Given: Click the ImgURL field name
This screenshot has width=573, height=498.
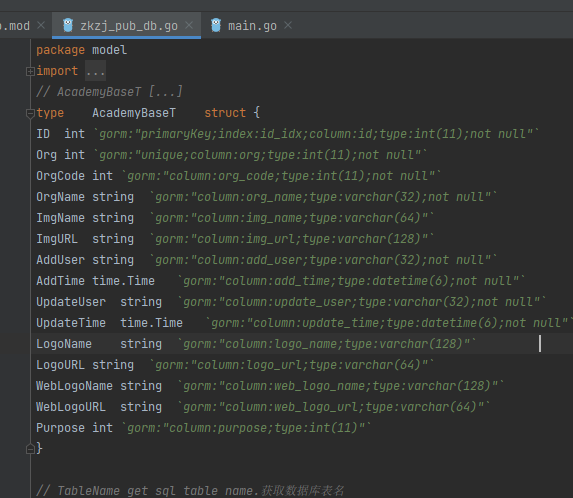Looking at the screenshot, I should click(57, 239).
